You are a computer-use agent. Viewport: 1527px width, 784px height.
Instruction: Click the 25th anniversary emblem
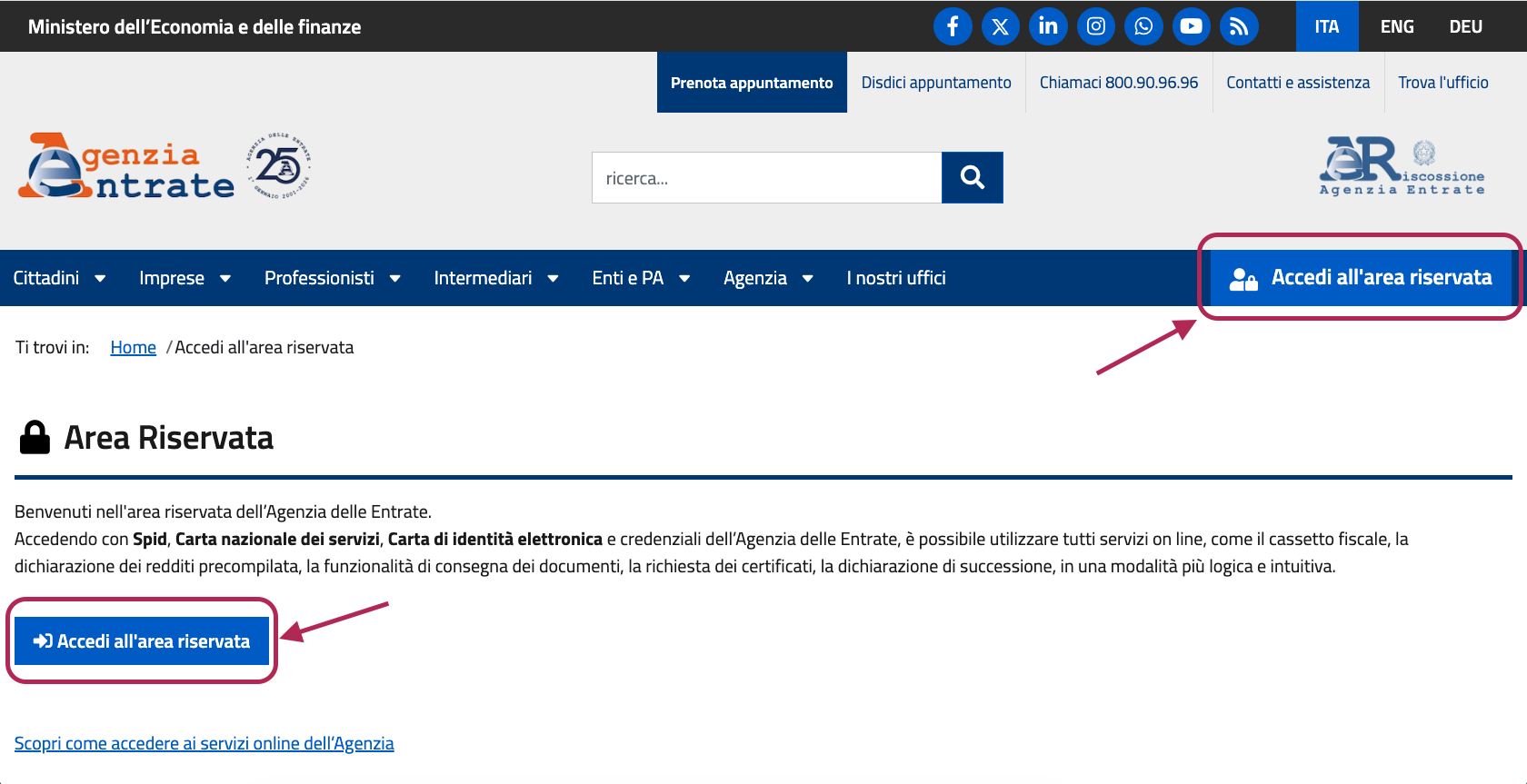[278, 166]
